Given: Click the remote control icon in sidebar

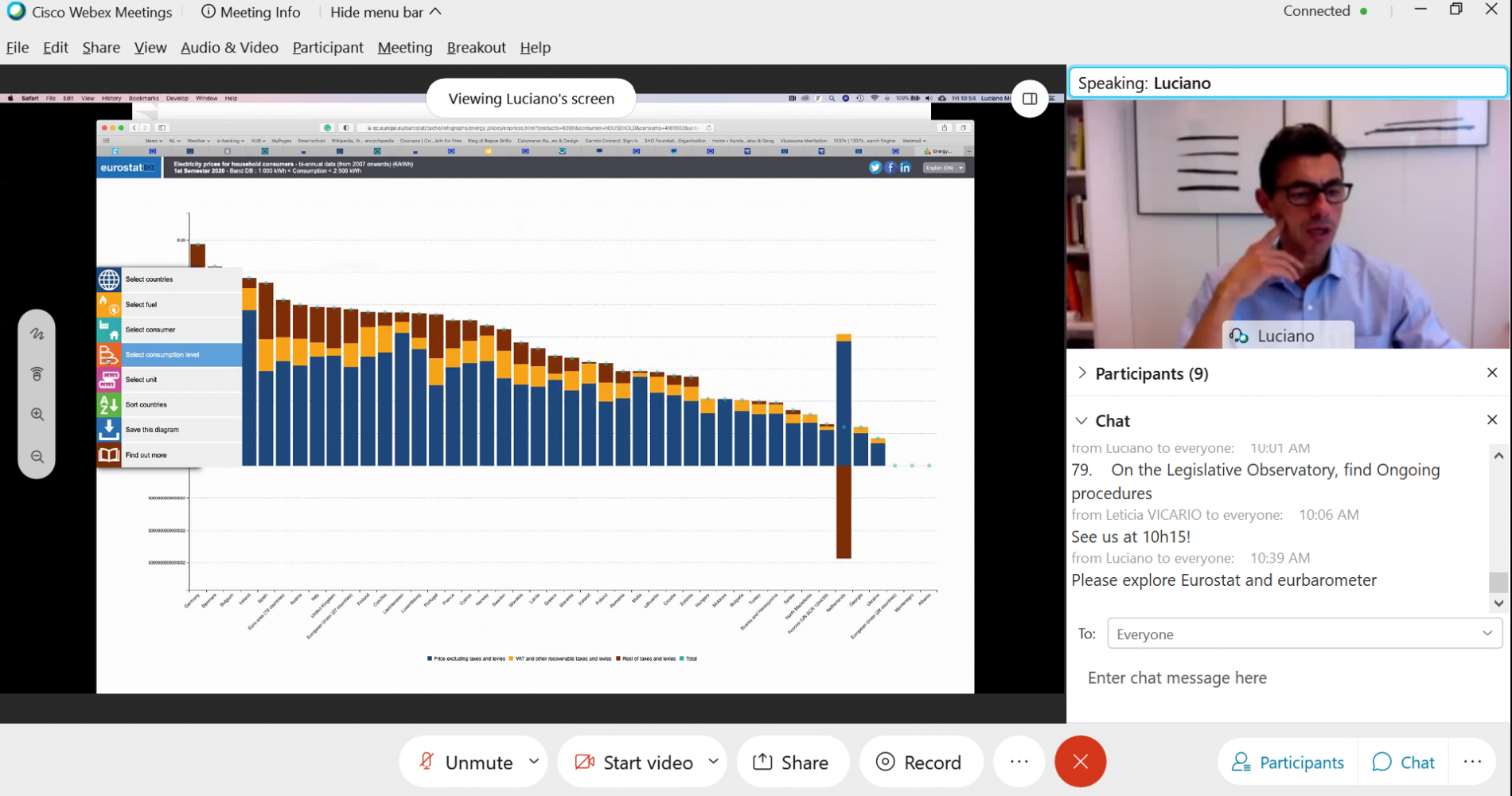Looking at the screenshot, I should [37, 374].
